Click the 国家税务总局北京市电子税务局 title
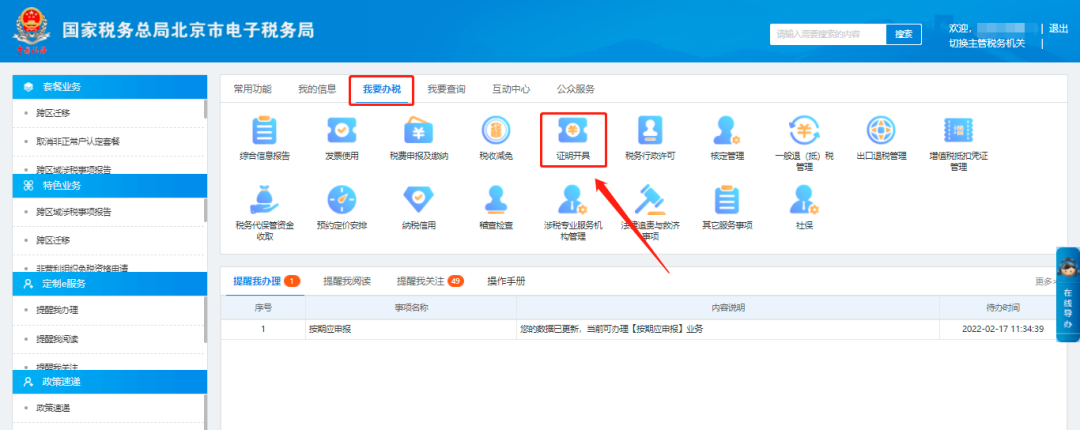The image size is (1080, 430). (188, 30)
